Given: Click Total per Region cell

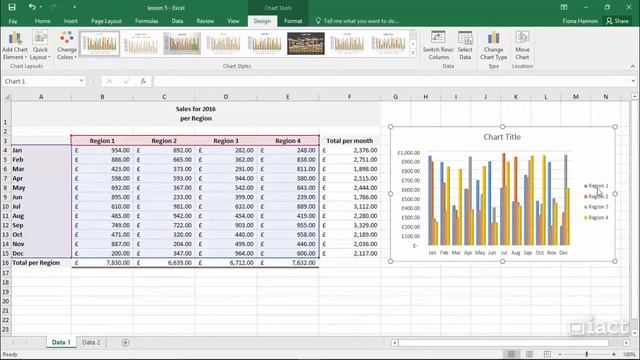Looking at the screenshot, I should tap(41, 263).
